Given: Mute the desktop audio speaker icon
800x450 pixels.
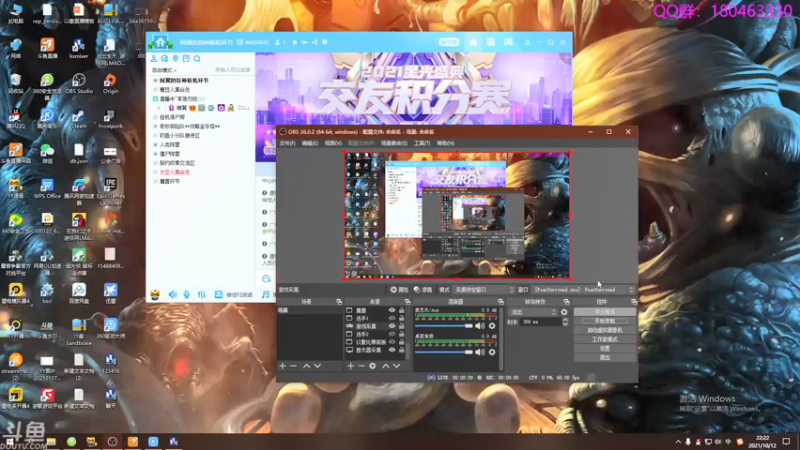Looking at the screenshot, I should click(480, 352).
